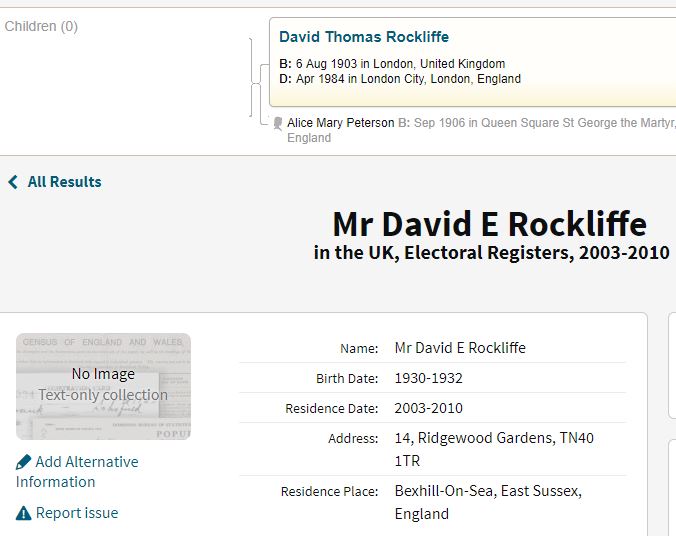Click the Name value in record details
The width and height of the screenshot is (676, 536).
tap(460, 348)
